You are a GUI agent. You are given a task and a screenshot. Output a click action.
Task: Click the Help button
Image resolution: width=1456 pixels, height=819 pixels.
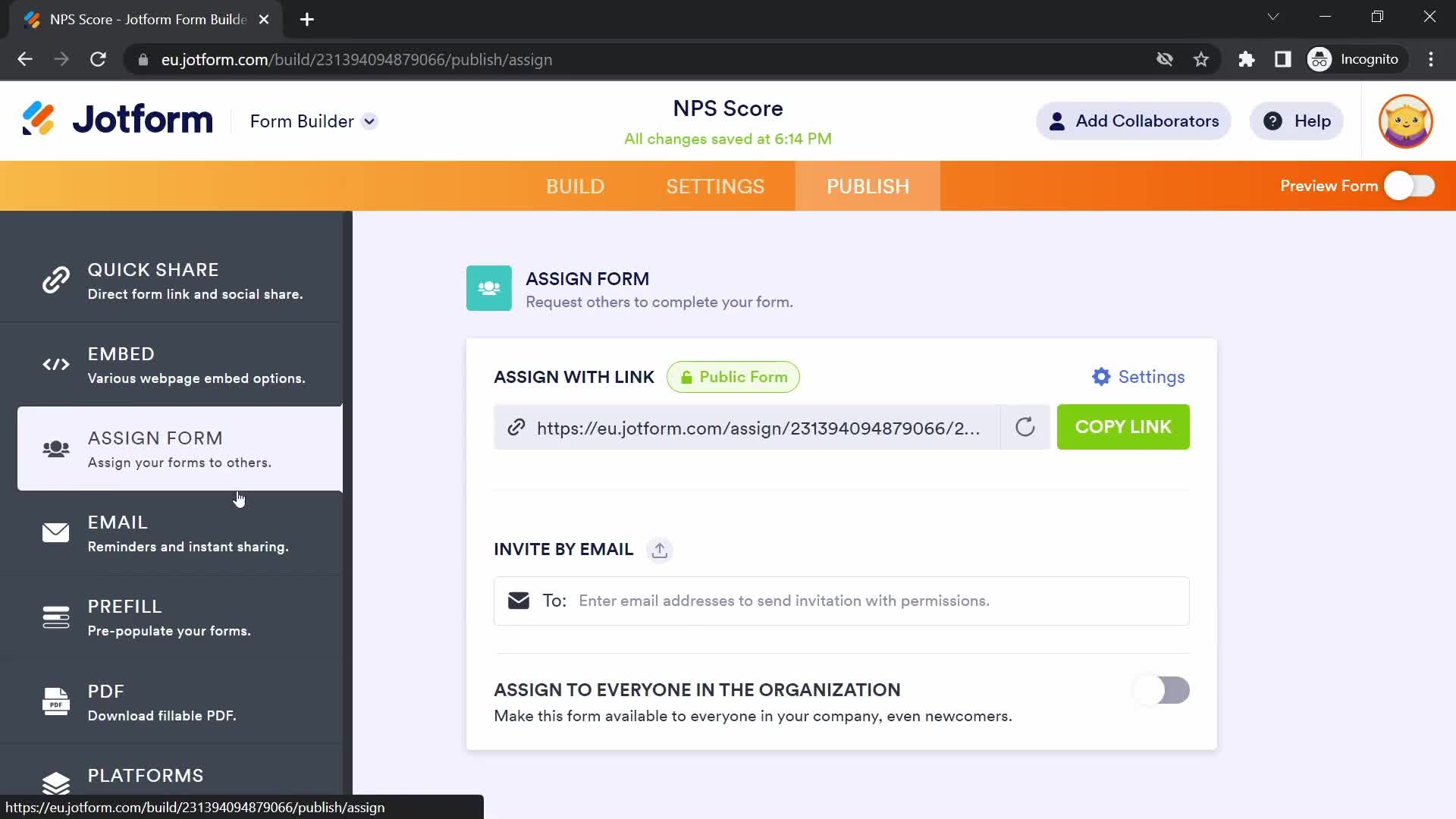click(x=1299, y=121)
